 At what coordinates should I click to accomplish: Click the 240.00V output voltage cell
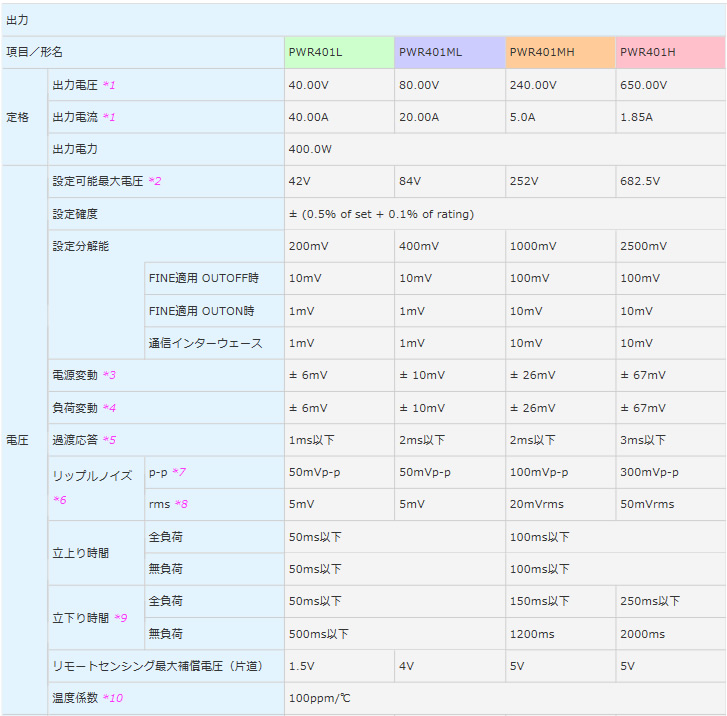pos(561,85)
